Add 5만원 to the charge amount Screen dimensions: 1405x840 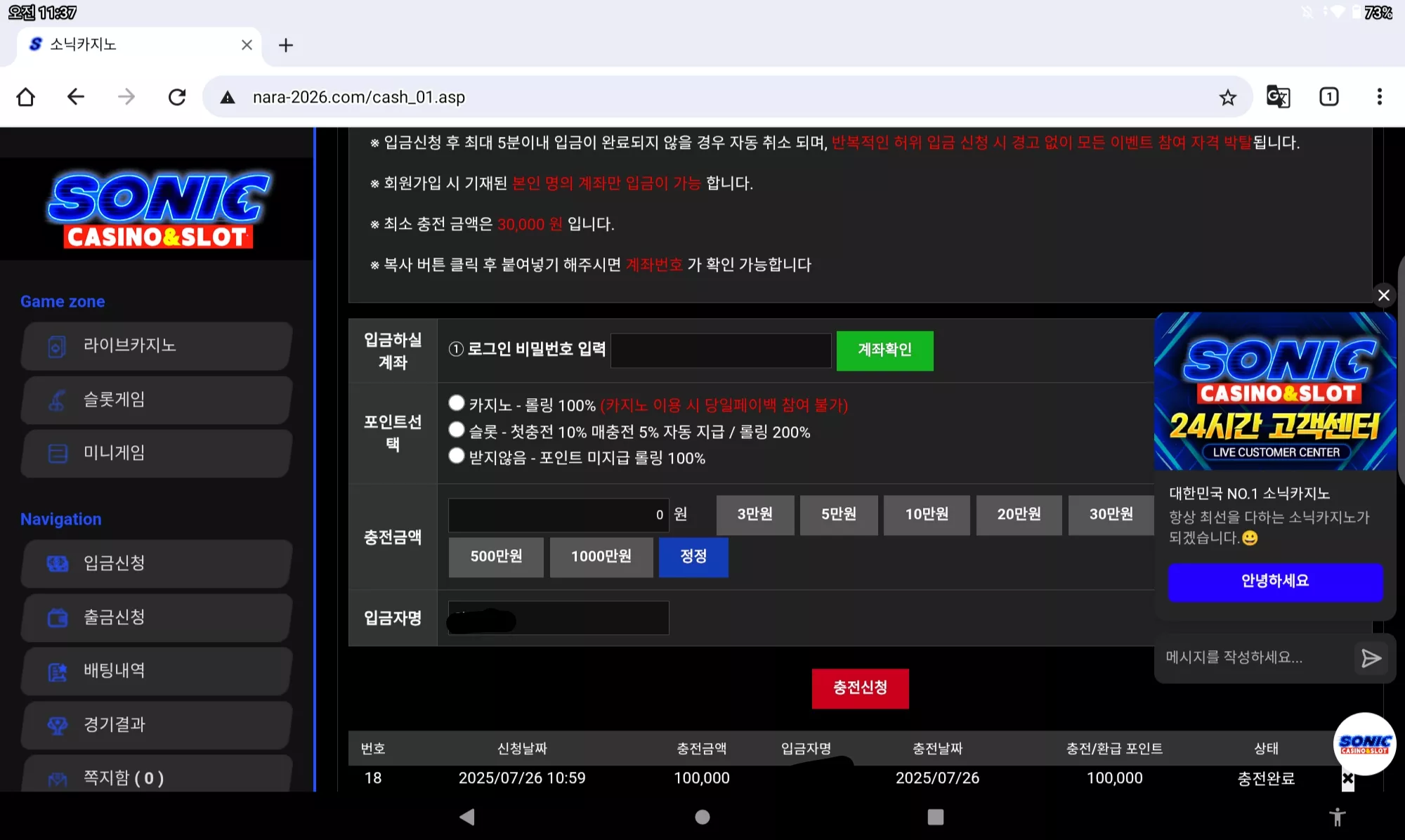click(x=839, y=515)
